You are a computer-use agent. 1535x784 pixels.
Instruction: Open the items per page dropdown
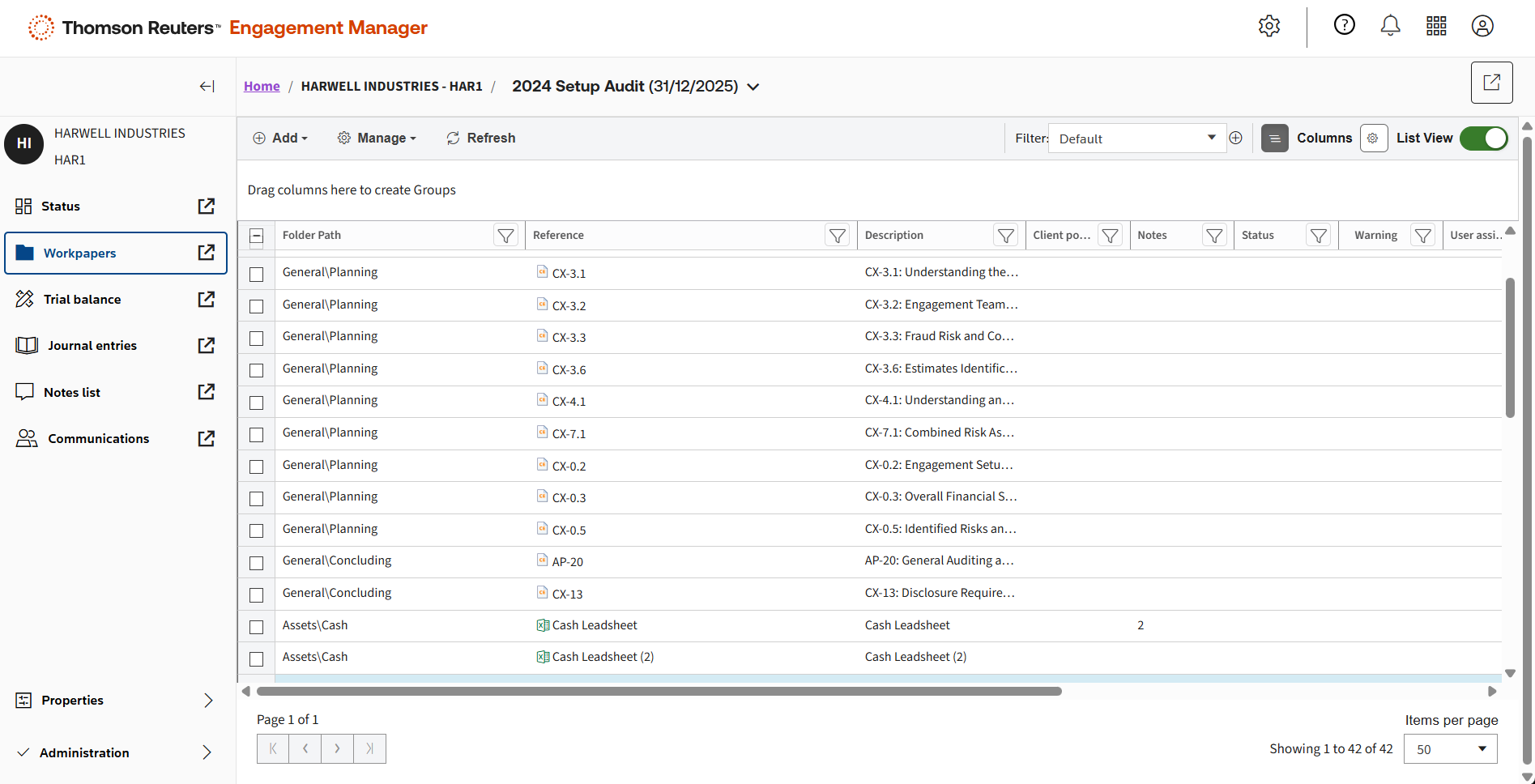(1450, 749)
